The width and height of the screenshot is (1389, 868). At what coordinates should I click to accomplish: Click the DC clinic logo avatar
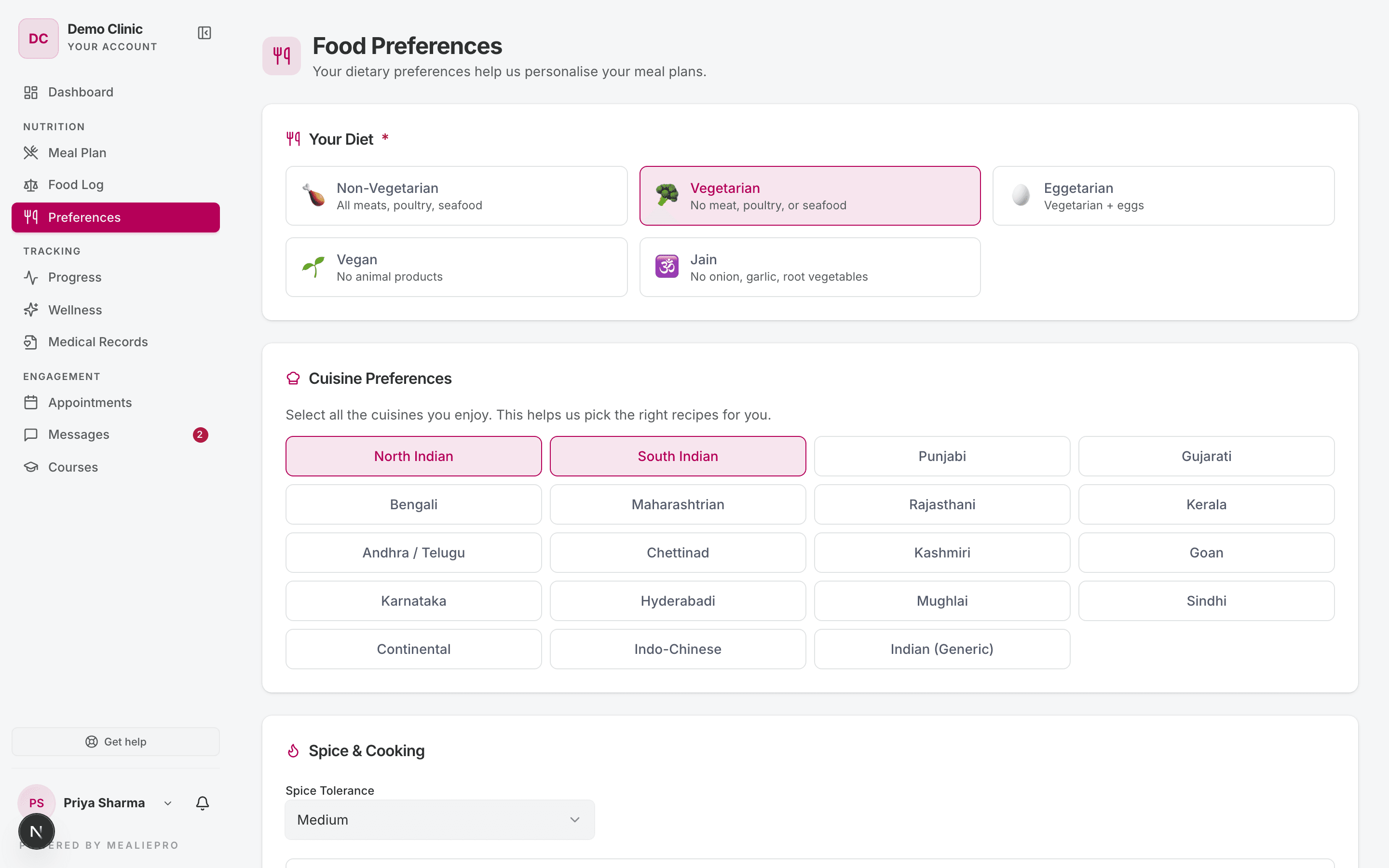coord(39,39)
